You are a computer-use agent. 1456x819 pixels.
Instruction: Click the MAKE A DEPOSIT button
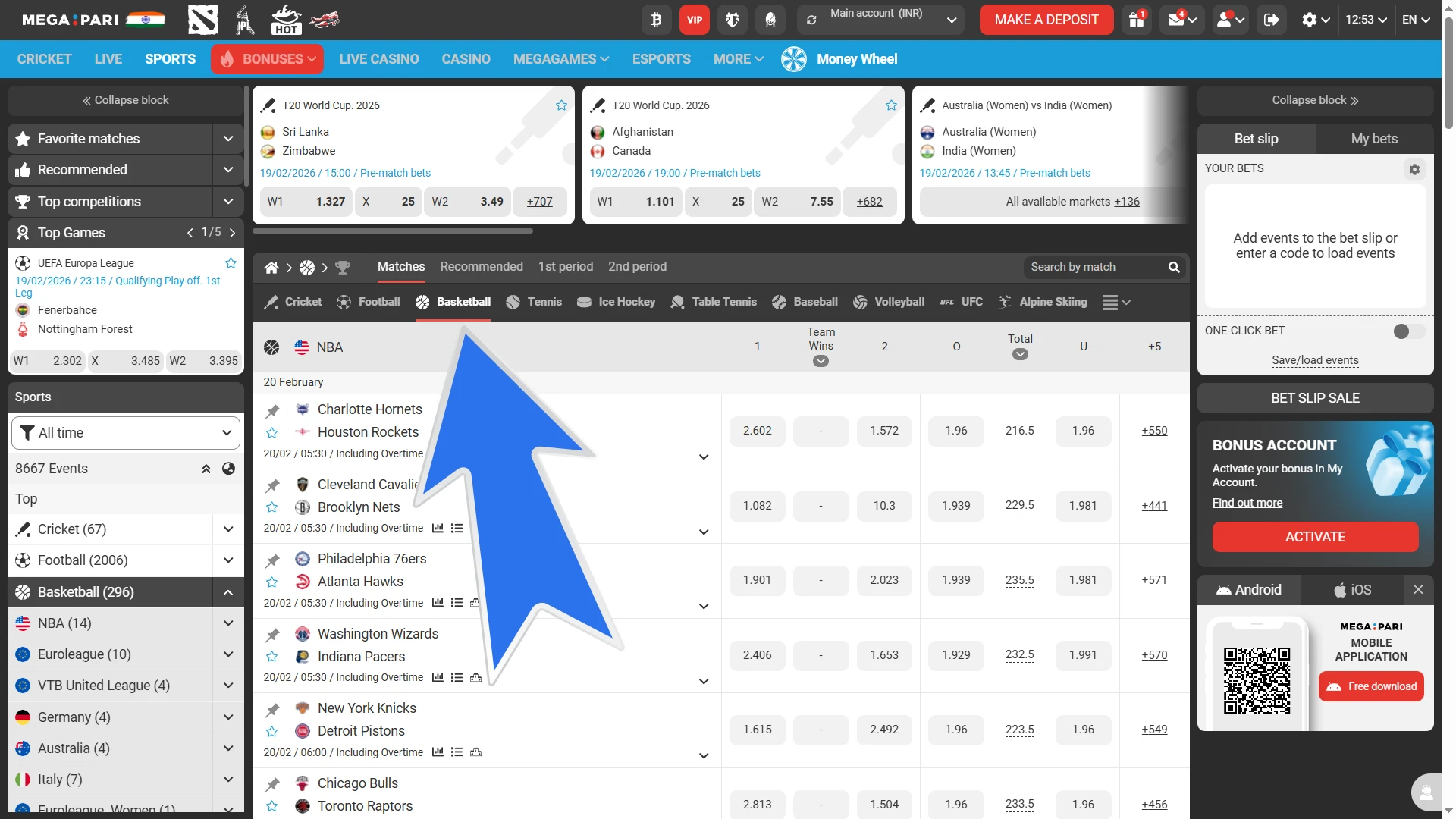1046,20
